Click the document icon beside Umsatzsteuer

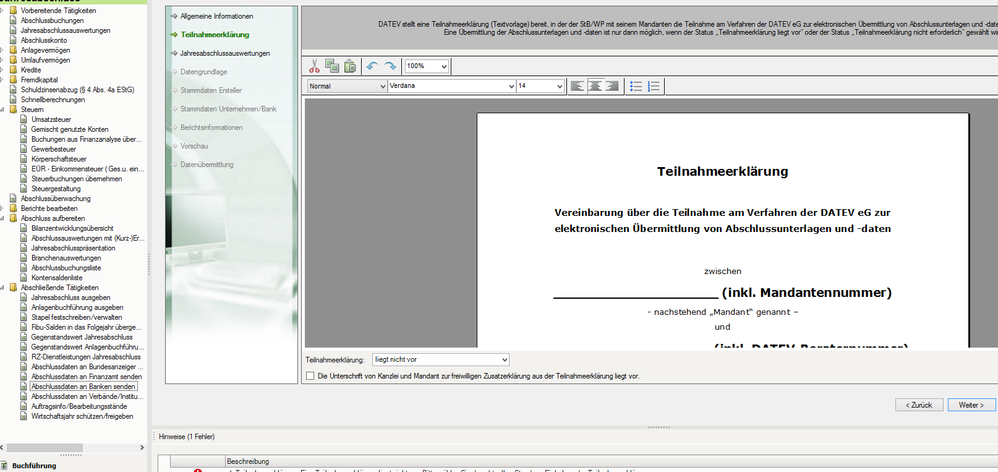pos(24,119)
